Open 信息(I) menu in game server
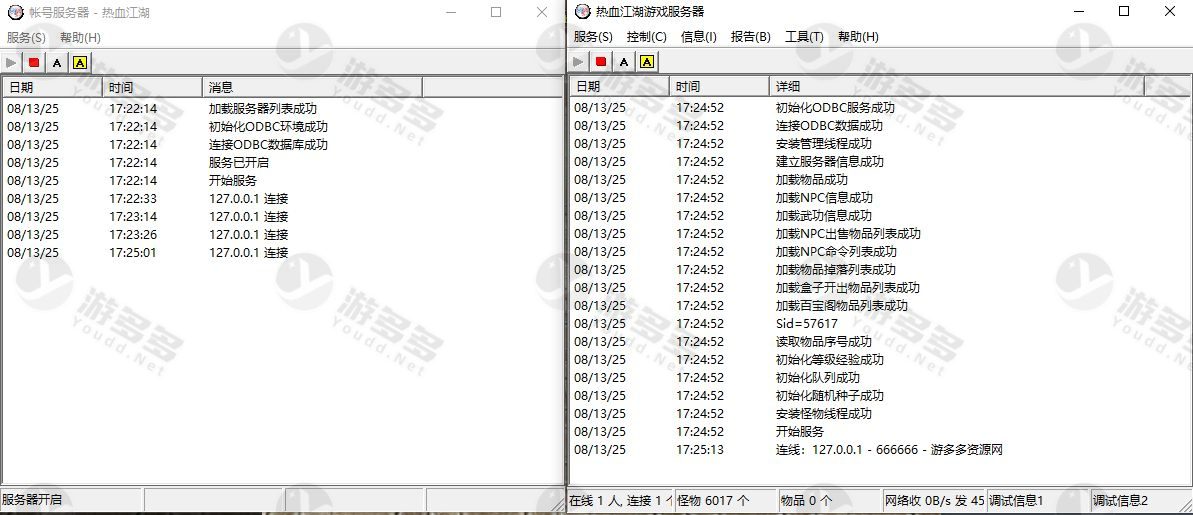Screen dimensions: 1193x515 [698, 37]
